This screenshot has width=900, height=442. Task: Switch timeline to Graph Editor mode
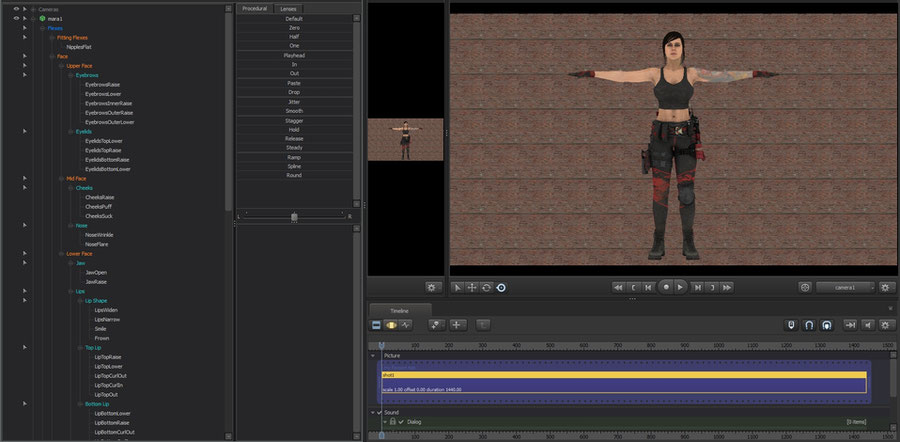[407, 324]
